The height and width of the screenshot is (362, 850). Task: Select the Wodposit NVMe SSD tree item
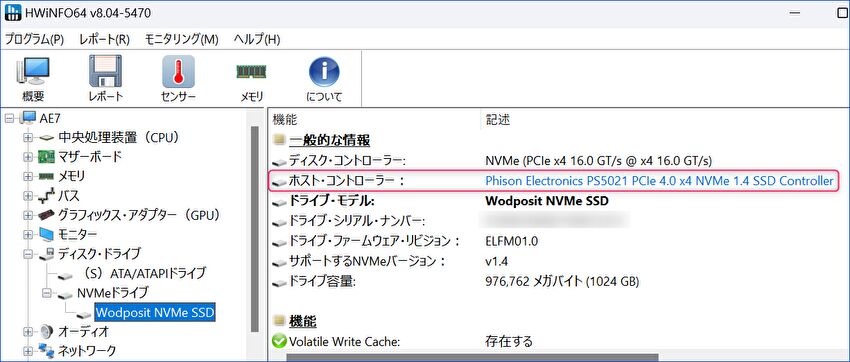click(x=154, y=312)
